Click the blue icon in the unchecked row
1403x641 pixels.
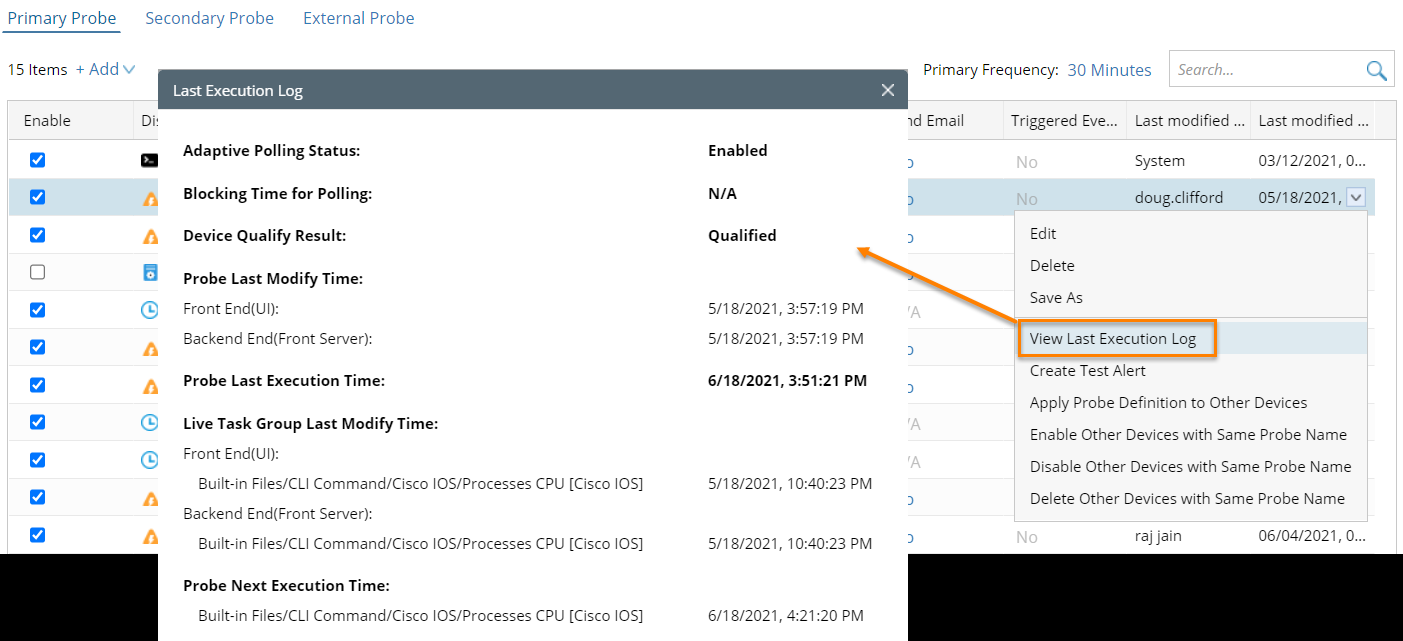[149, 272]
